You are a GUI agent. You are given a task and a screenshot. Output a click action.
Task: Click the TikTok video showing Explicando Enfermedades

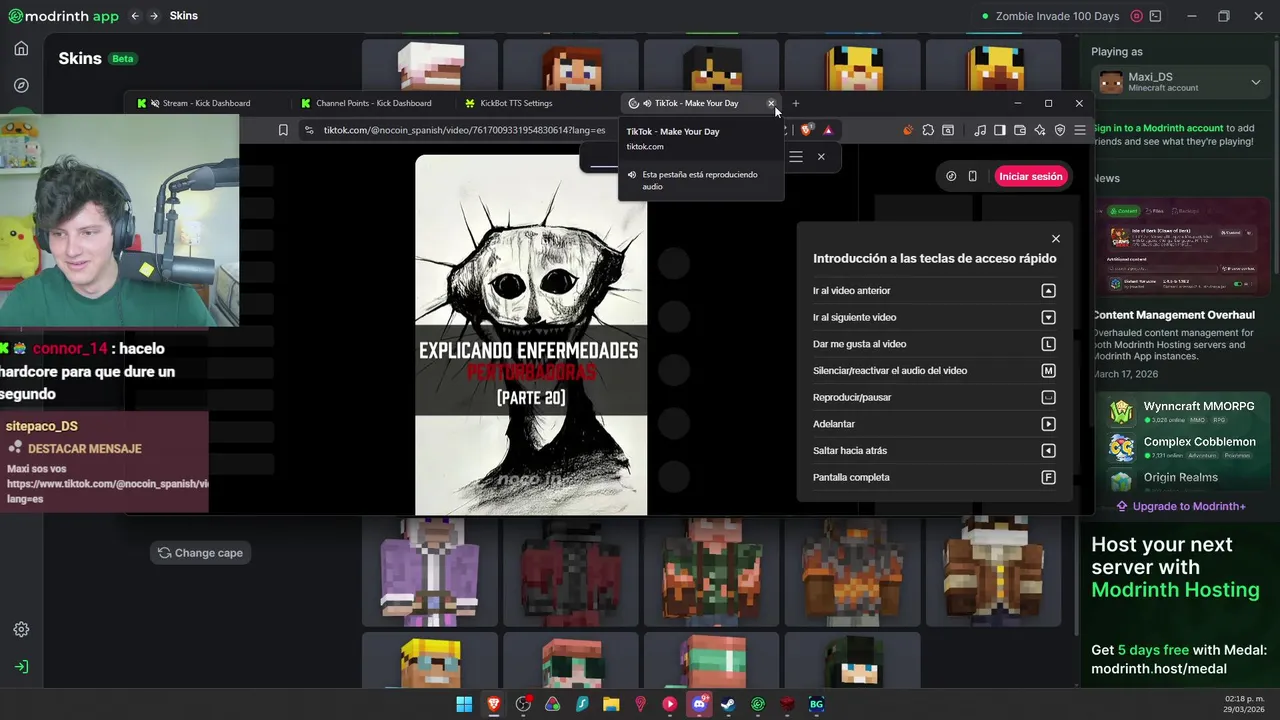531,335
